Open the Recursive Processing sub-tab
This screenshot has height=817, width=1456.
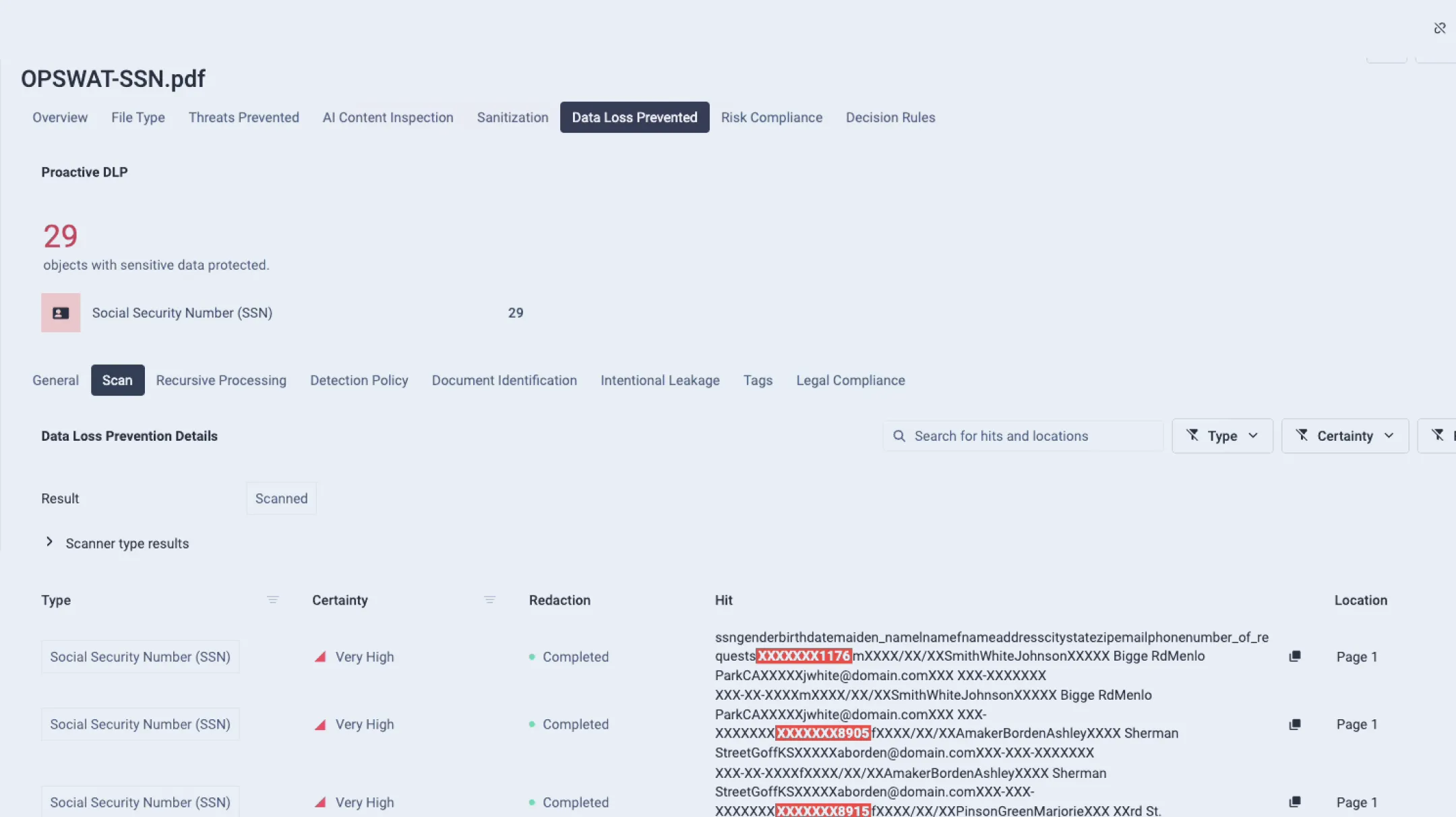click(x=221, y=380)
